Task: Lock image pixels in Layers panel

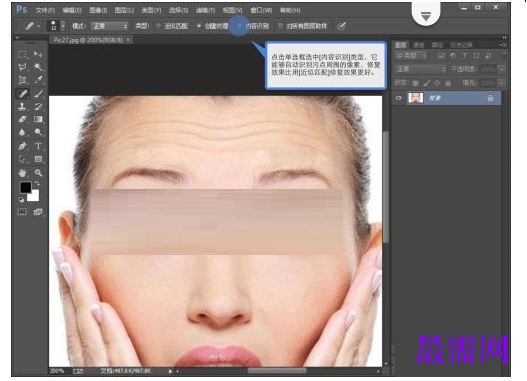Action: [427, 83]
